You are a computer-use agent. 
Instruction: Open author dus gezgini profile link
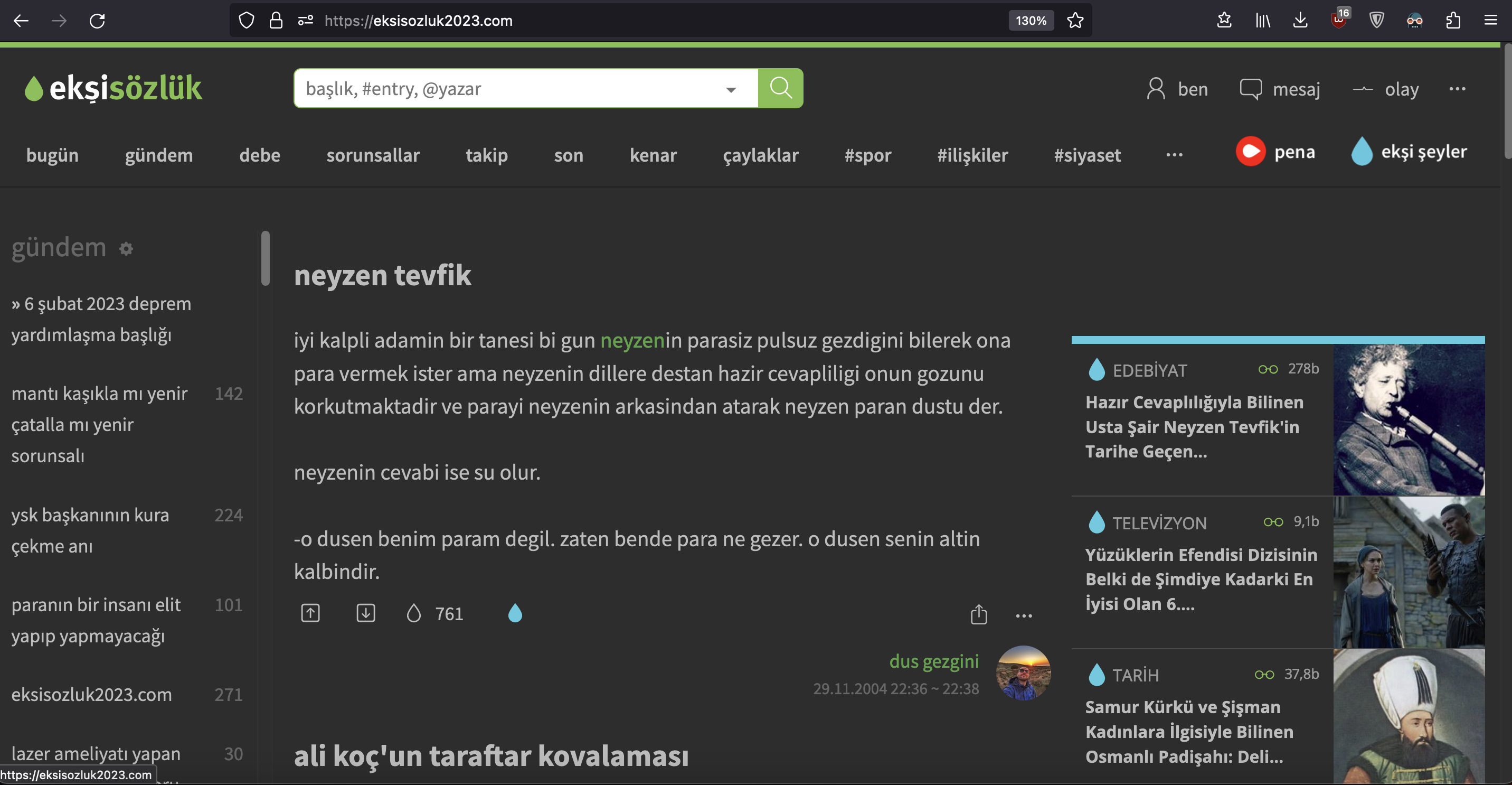point(933,661)
